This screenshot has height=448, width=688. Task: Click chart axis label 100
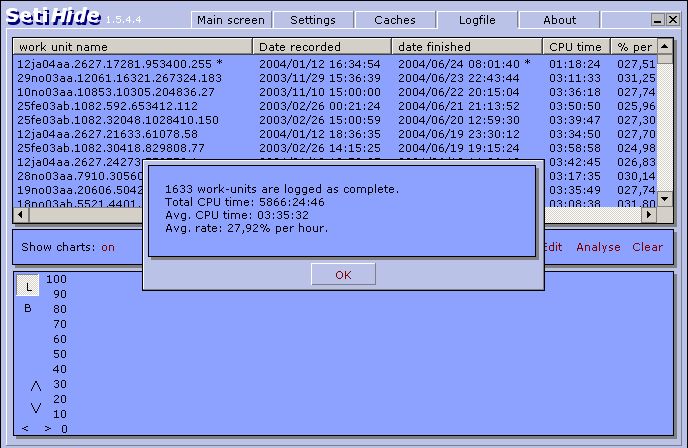[x=57, y=279]
